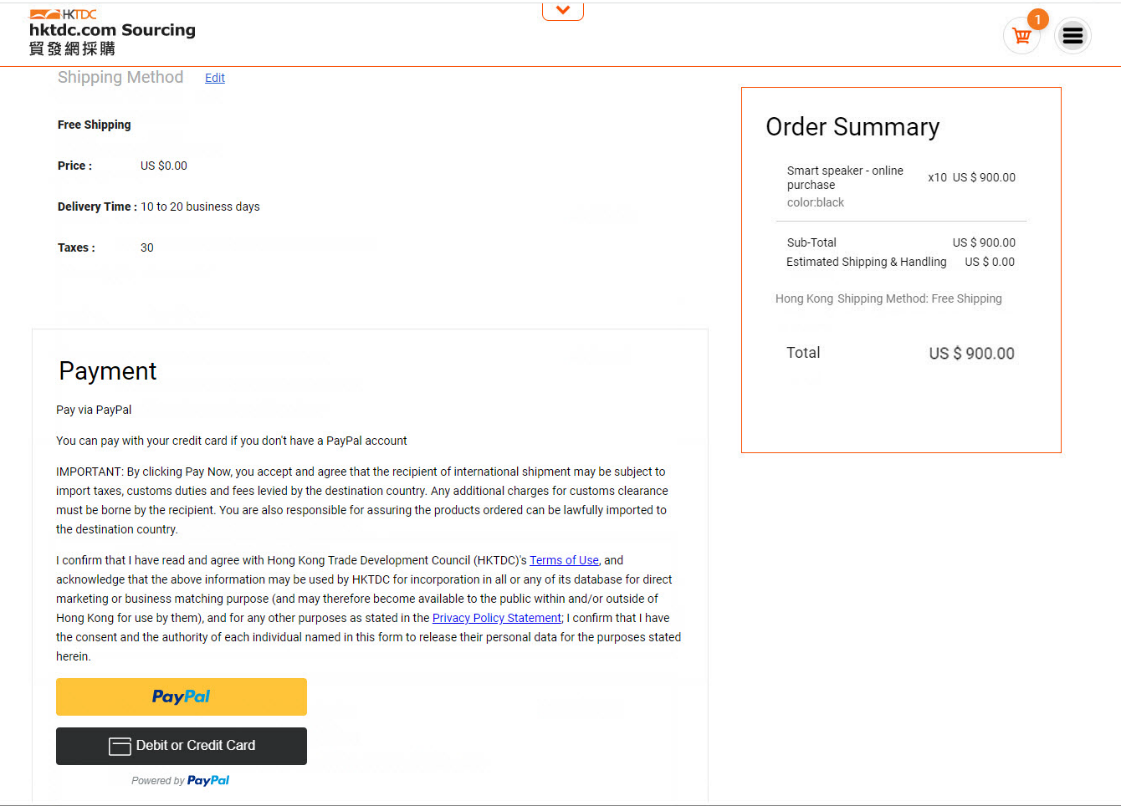Open the shopping cart icon

1022,36
